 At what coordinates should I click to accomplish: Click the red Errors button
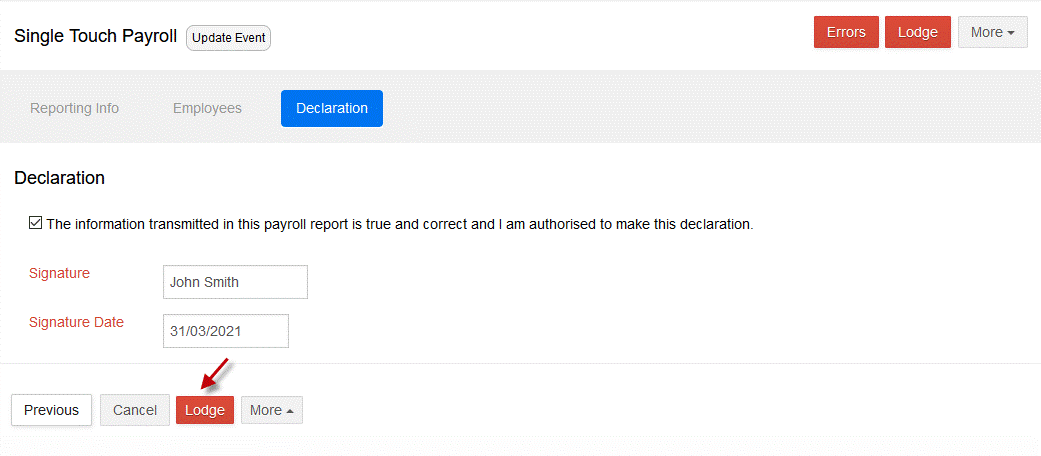[x=846, y=32]
